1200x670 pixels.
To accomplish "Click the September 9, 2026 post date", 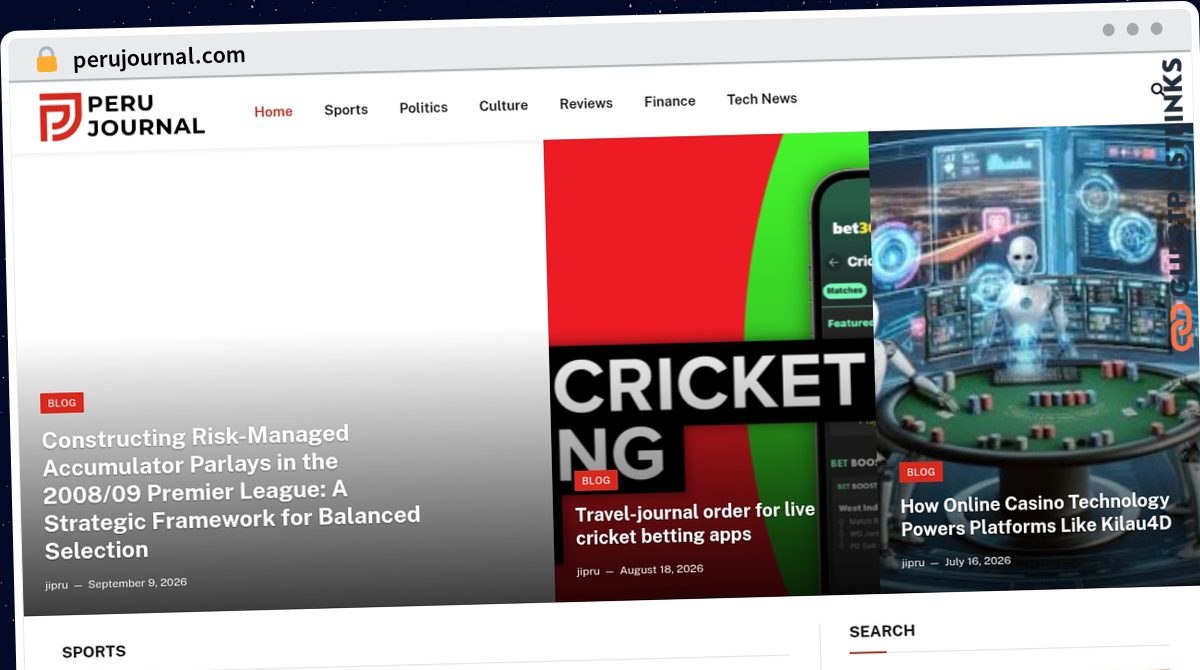I will (x=137, y=583).
